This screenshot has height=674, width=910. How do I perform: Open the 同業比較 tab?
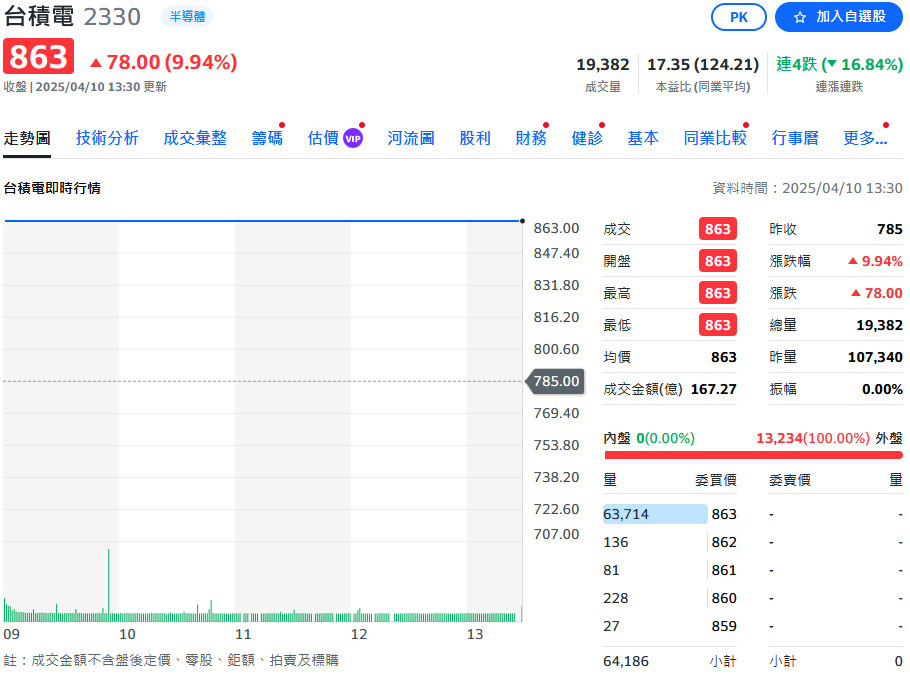point(715,138)
